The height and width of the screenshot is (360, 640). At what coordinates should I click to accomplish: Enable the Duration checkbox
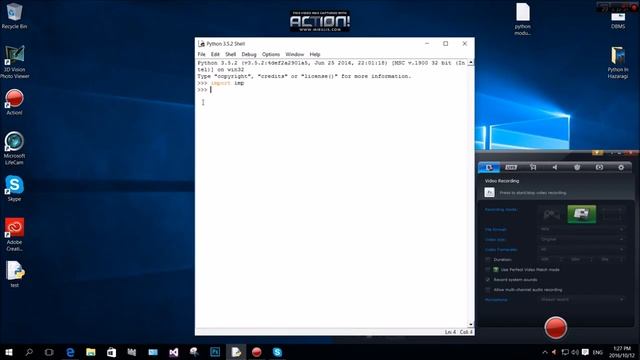488,260
